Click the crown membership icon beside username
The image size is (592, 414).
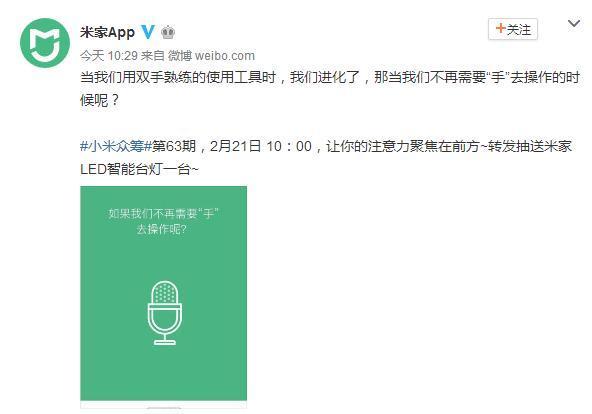[168, 32]
